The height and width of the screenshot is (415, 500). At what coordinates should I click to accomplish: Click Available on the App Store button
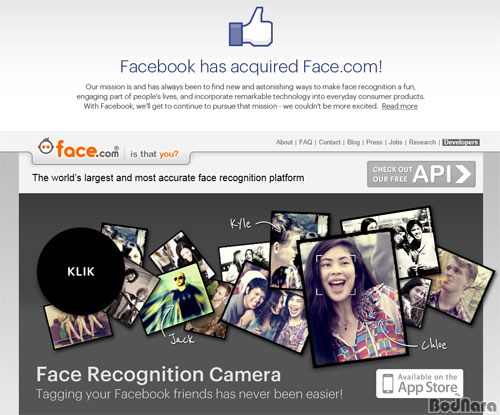pyautogui.click(x=420, y=383)
